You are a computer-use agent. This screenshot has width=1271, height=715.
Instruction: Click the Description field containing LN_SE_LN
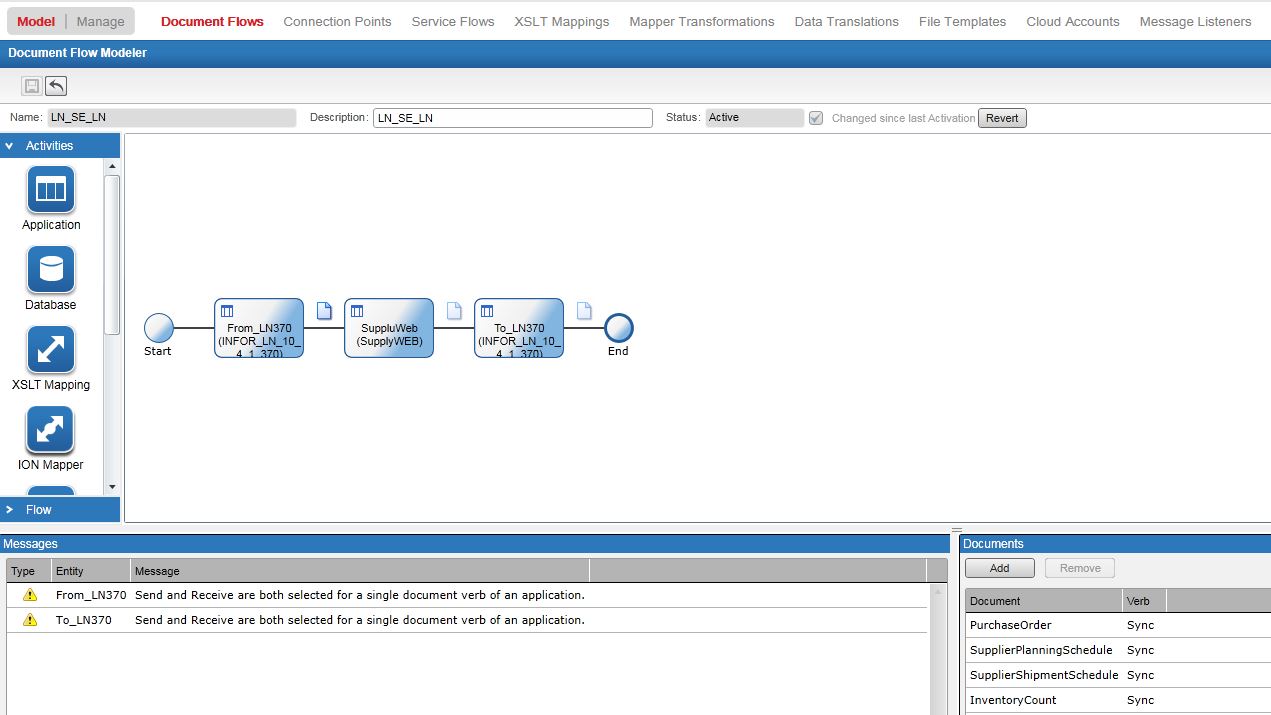(512, 117)
